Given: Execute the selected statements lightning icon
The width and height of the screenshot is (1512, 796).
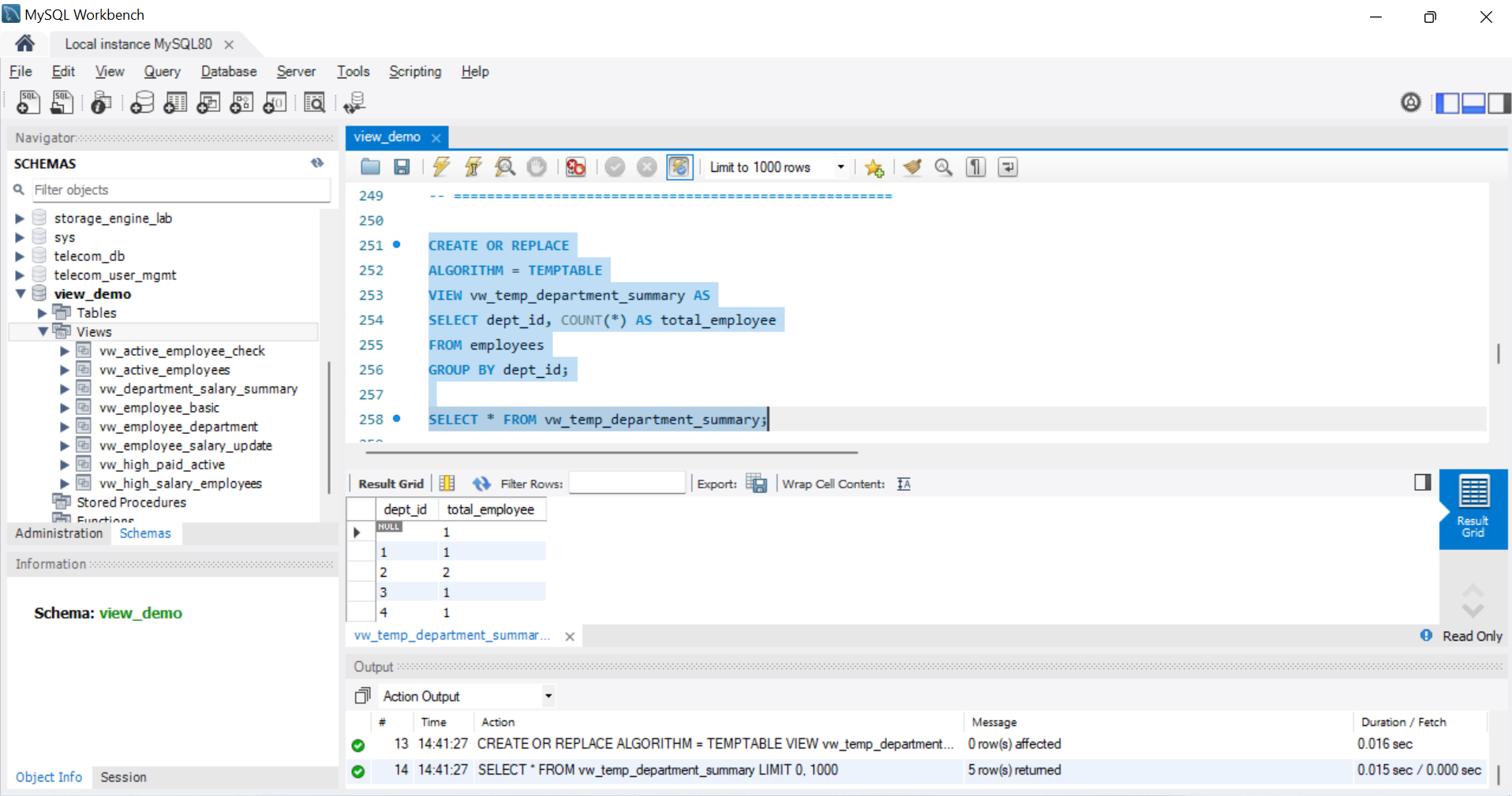Looking at the screenshot, I should click(x=441, y=166).
